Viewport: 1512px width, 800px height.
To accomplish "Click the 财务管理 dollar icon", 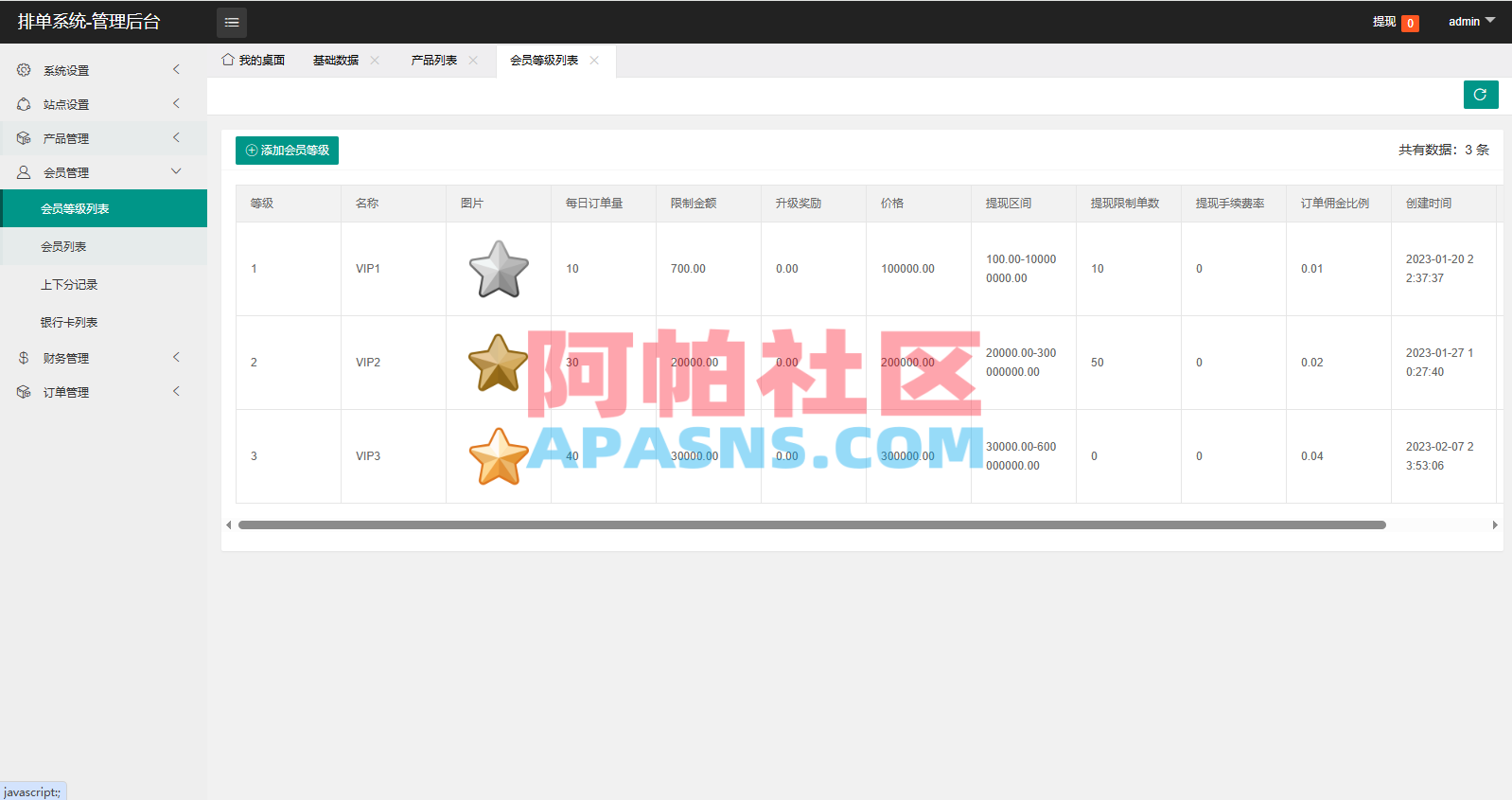I will pos(24,358).
